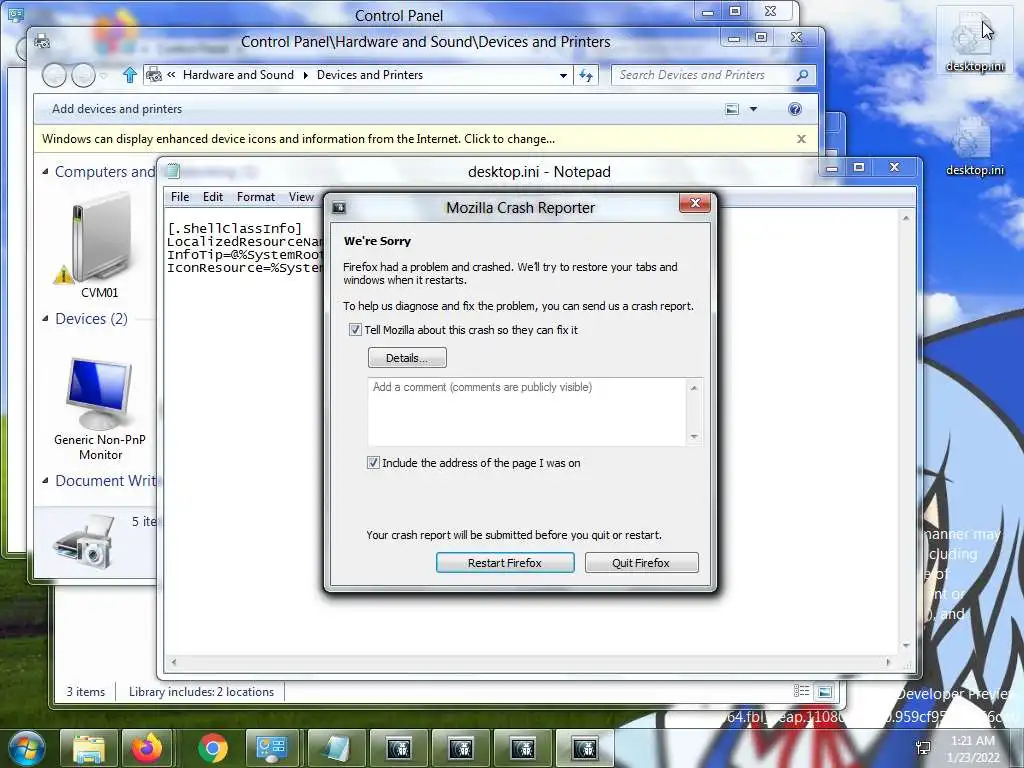Switch to details view in library window
This screenshot has height=768, width=1024.
tap(801, 691)
